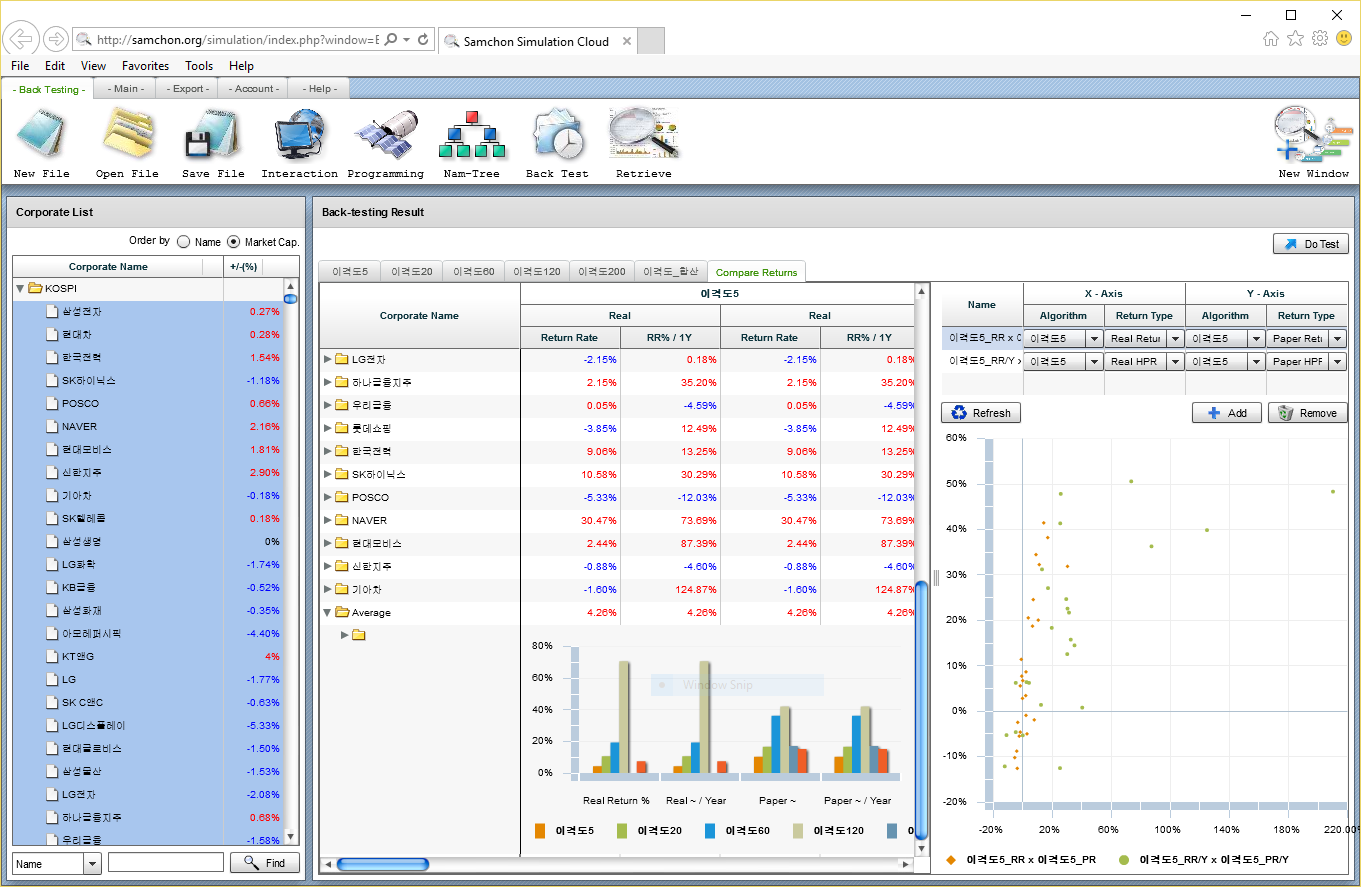Collapse the Average folder row
Screen dimensions: 1361x887
point(328,613)
